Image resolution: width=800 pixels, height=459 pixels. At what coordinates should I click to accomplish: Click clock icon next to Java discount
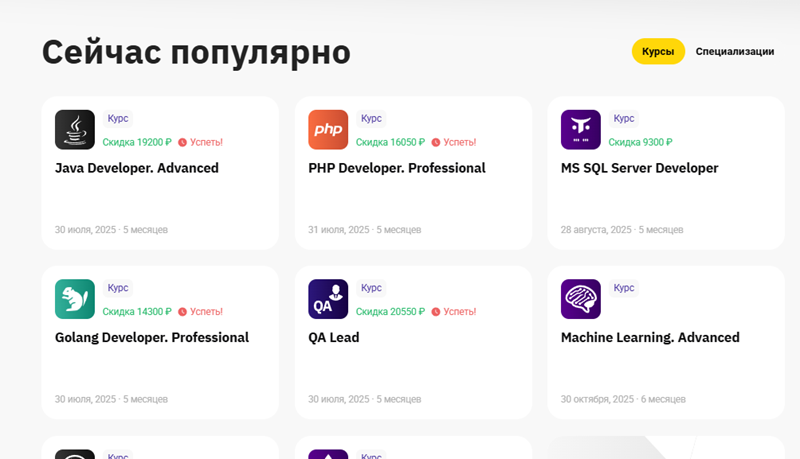(182, 142)
